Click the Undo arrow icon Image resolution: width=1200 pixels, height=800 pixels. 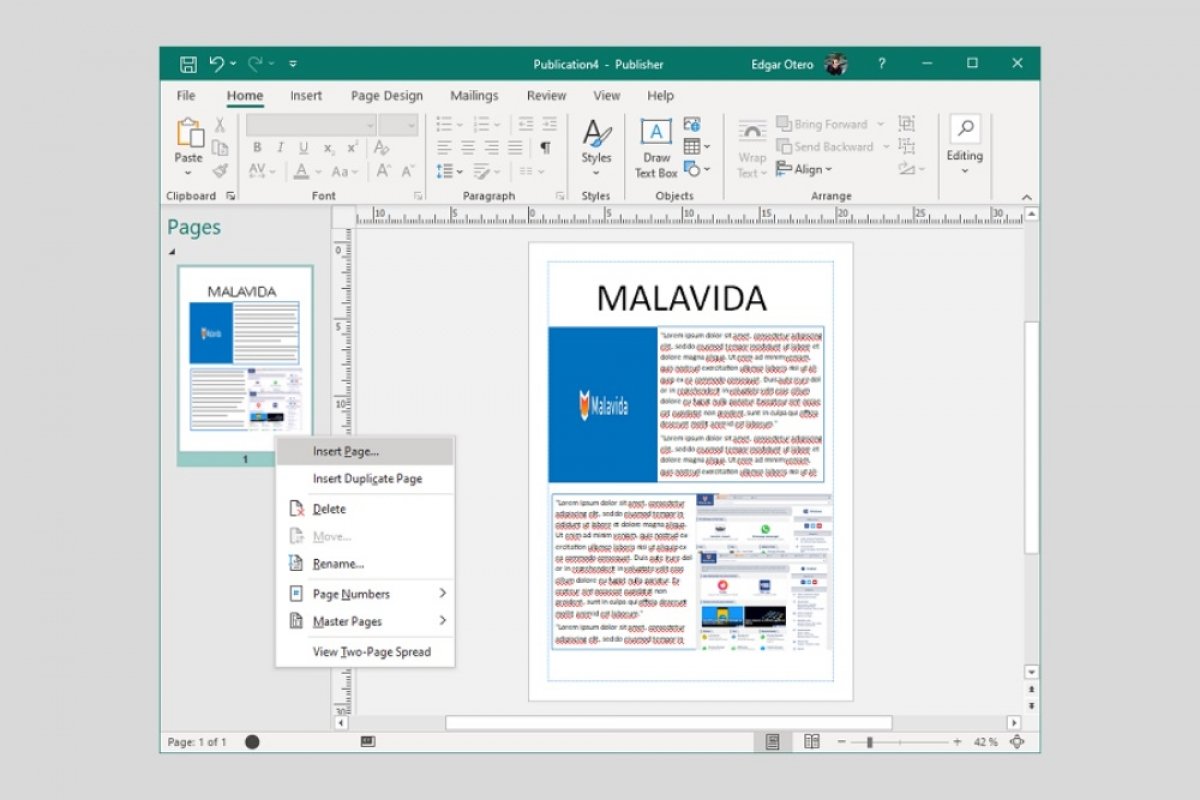point(217,64)
